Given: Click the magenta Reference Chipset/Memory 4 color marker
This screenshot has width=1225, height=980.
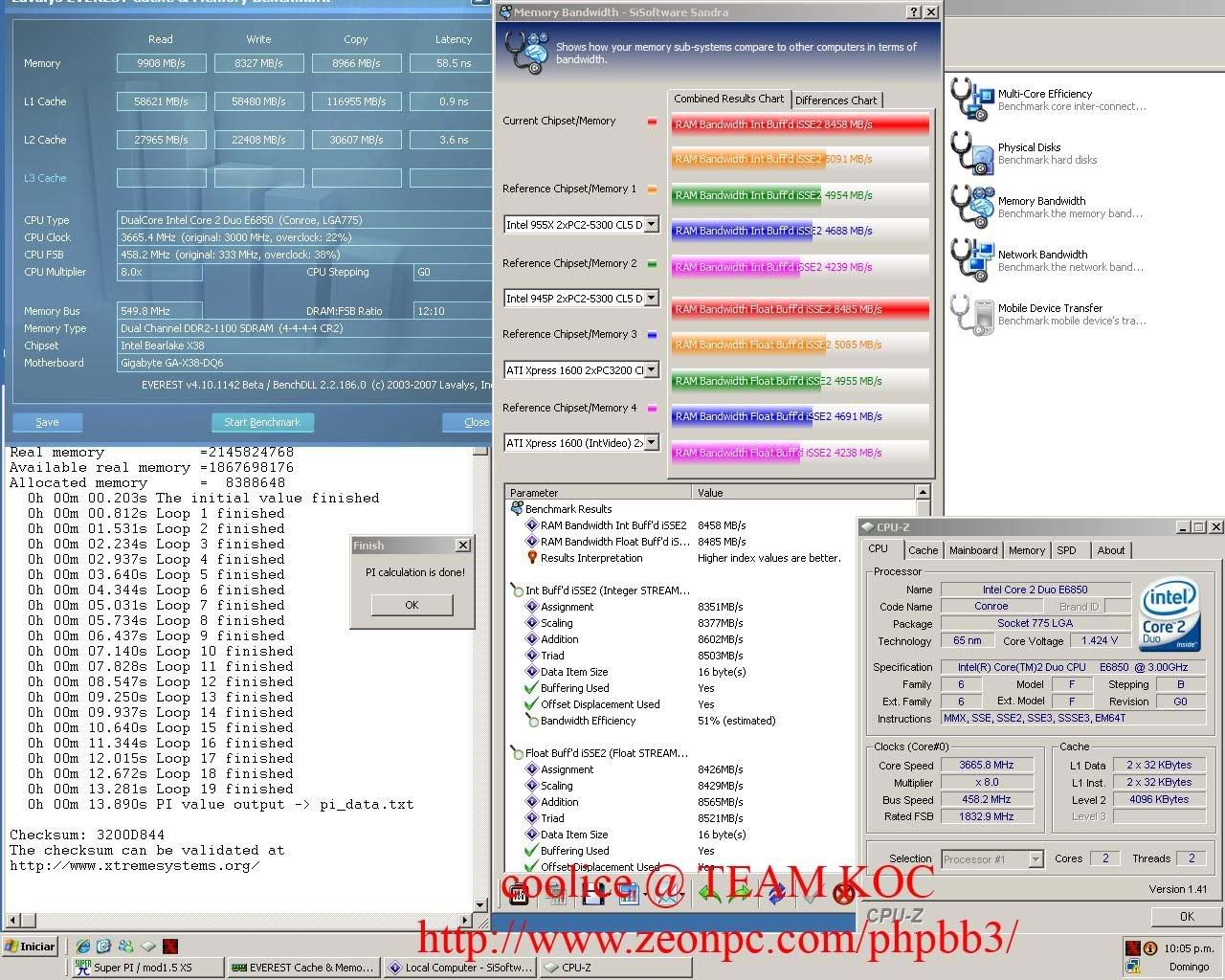Looking at the screenshot, I should click(652, 409).
